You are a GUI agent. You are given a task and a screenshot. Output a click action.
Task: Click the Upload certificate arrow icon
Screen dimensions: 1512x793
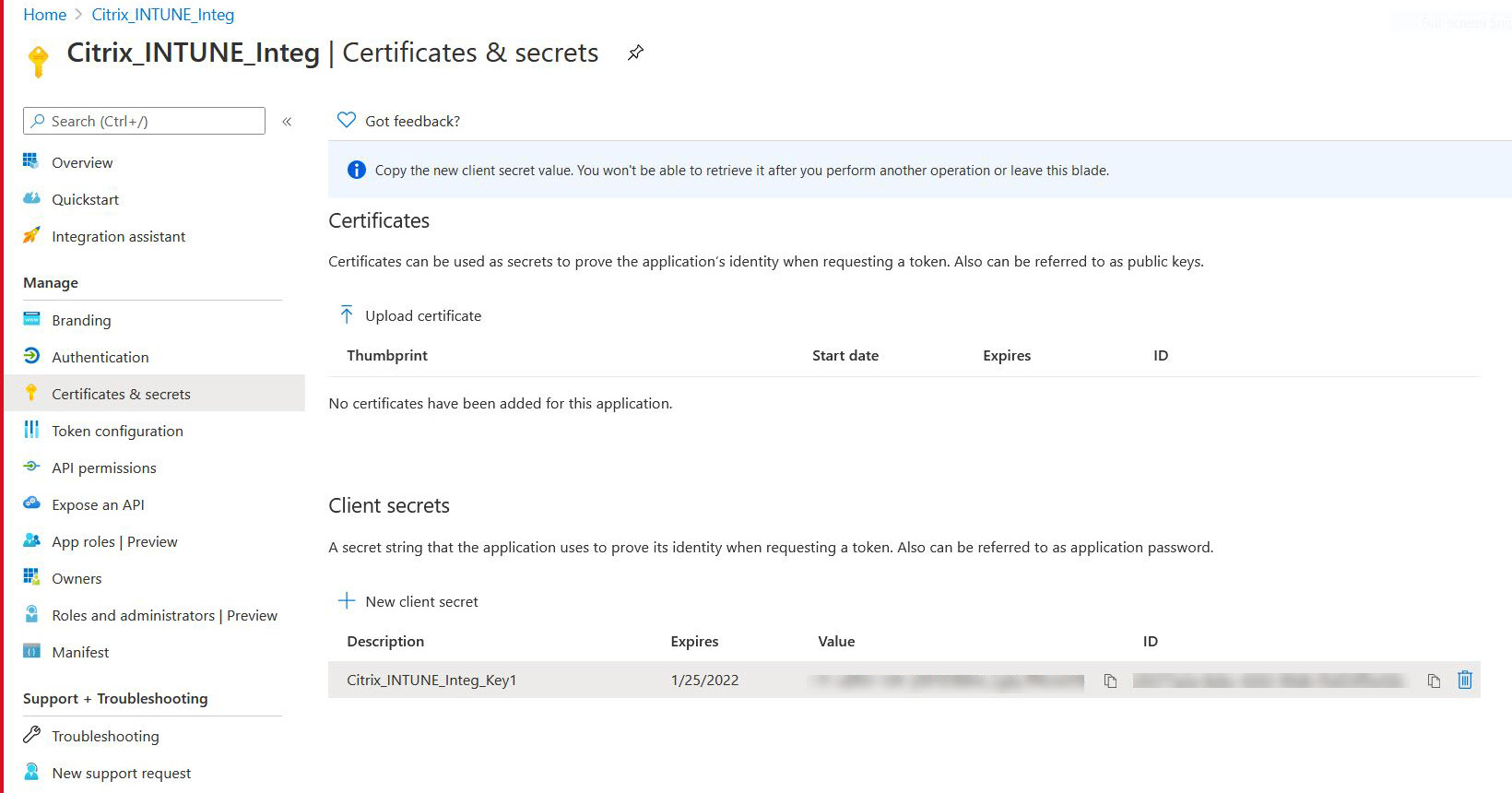tap(347, 314)
